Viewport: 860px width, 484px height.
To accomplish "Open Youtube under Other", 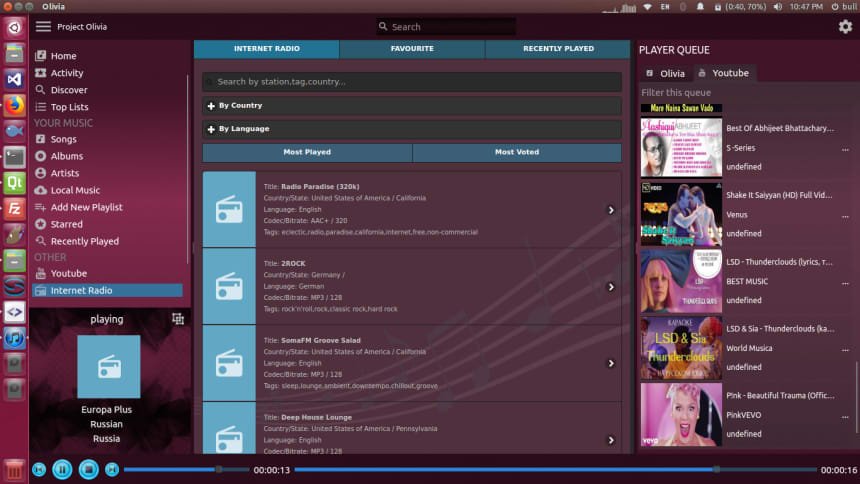I will point(69,273).
